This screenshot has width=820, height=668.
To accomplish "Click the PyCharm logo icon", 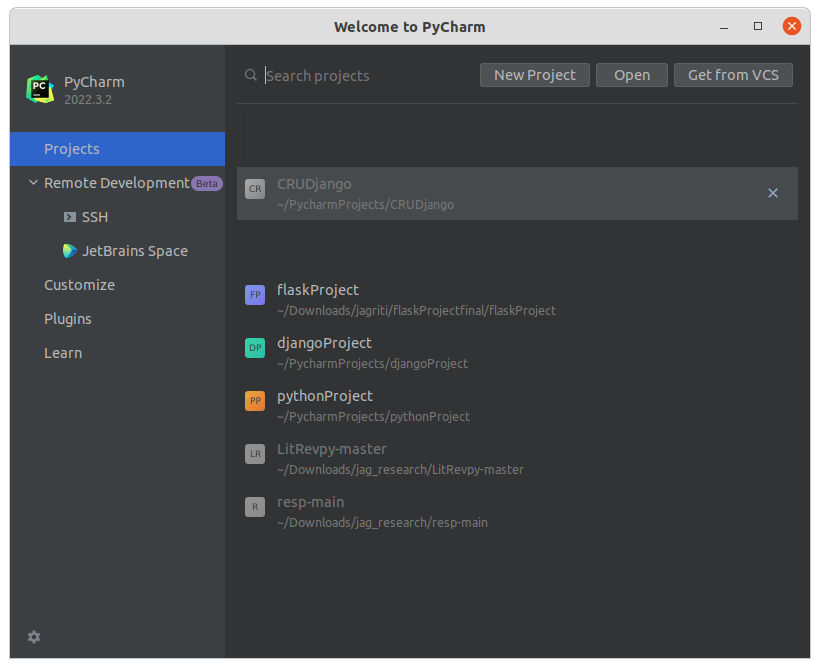I will [40, 89].
